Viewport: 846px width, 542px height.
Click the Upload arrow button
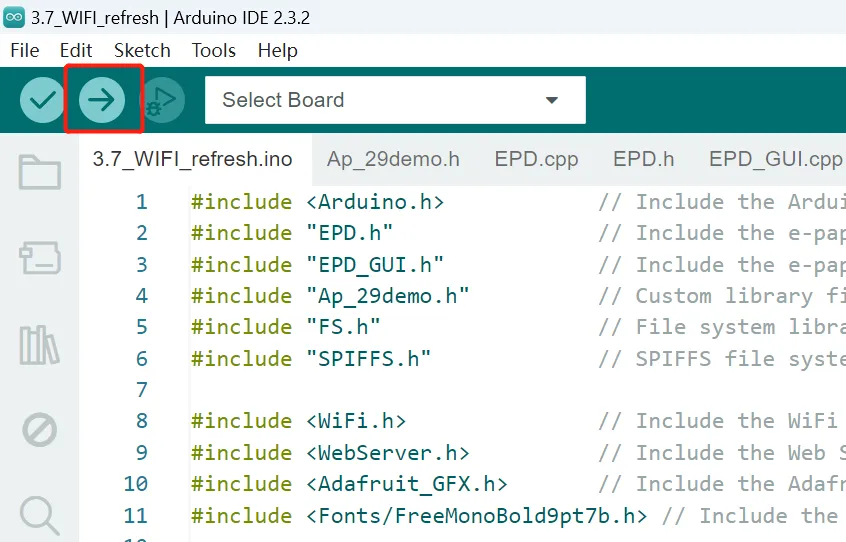pyautogui.click(x=101, y=100)
